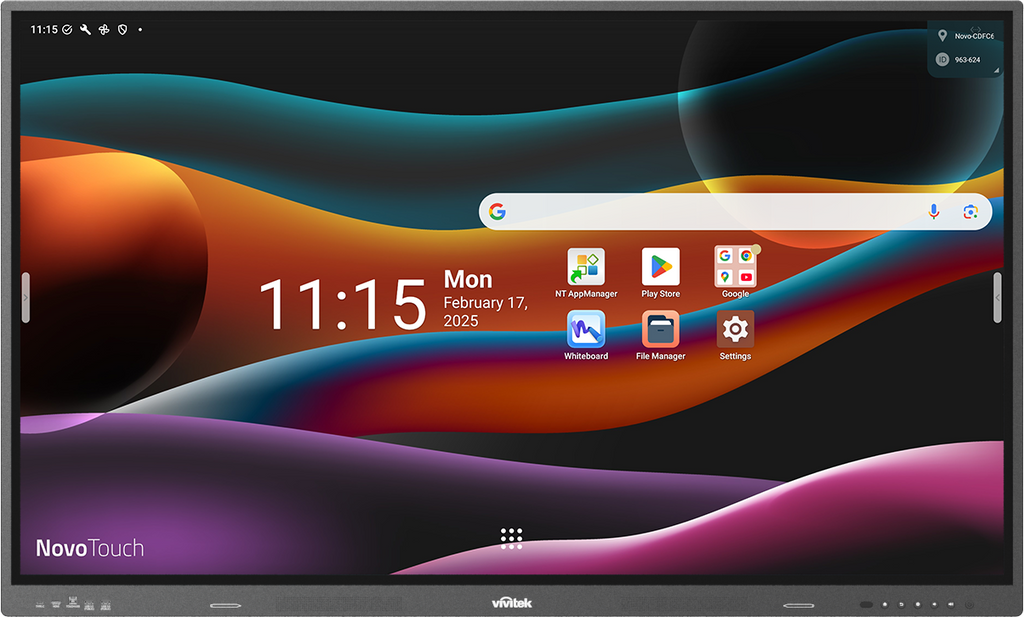Viewport: 1024px width, 617px height.
Task: Open the Settings gear app
Action: tap(735, 329)
